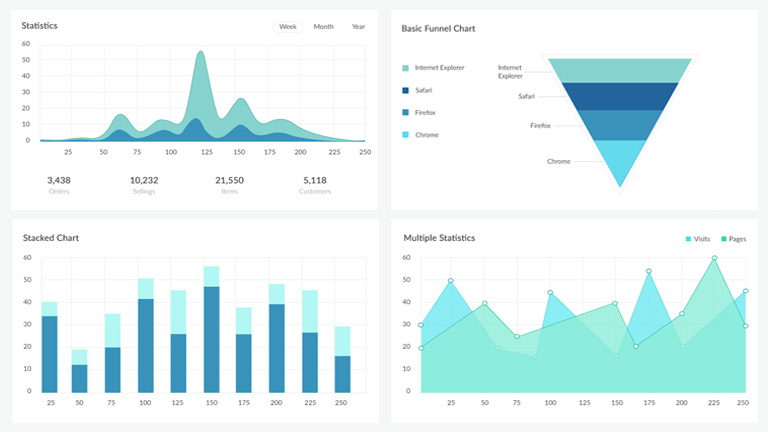Open the Year view in Statistics
Image resolution: width=768 pixels, height=432 pixels.
[x=358, y=27]
